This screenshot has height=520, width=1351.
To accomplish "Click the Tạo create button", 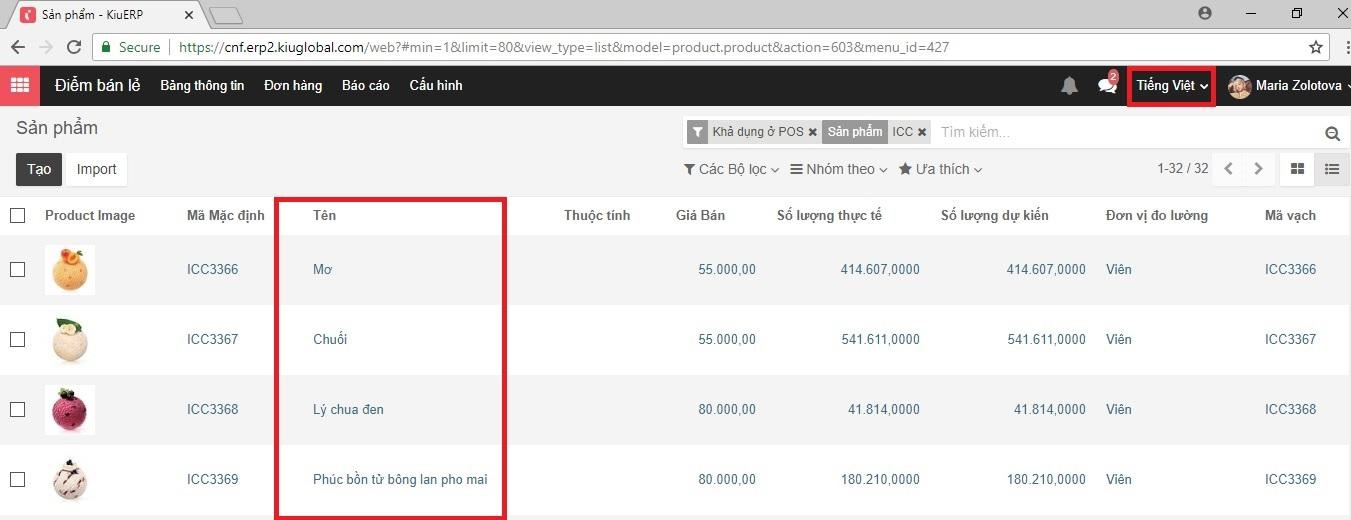I will pyautogui.click(x=39, y=169).
